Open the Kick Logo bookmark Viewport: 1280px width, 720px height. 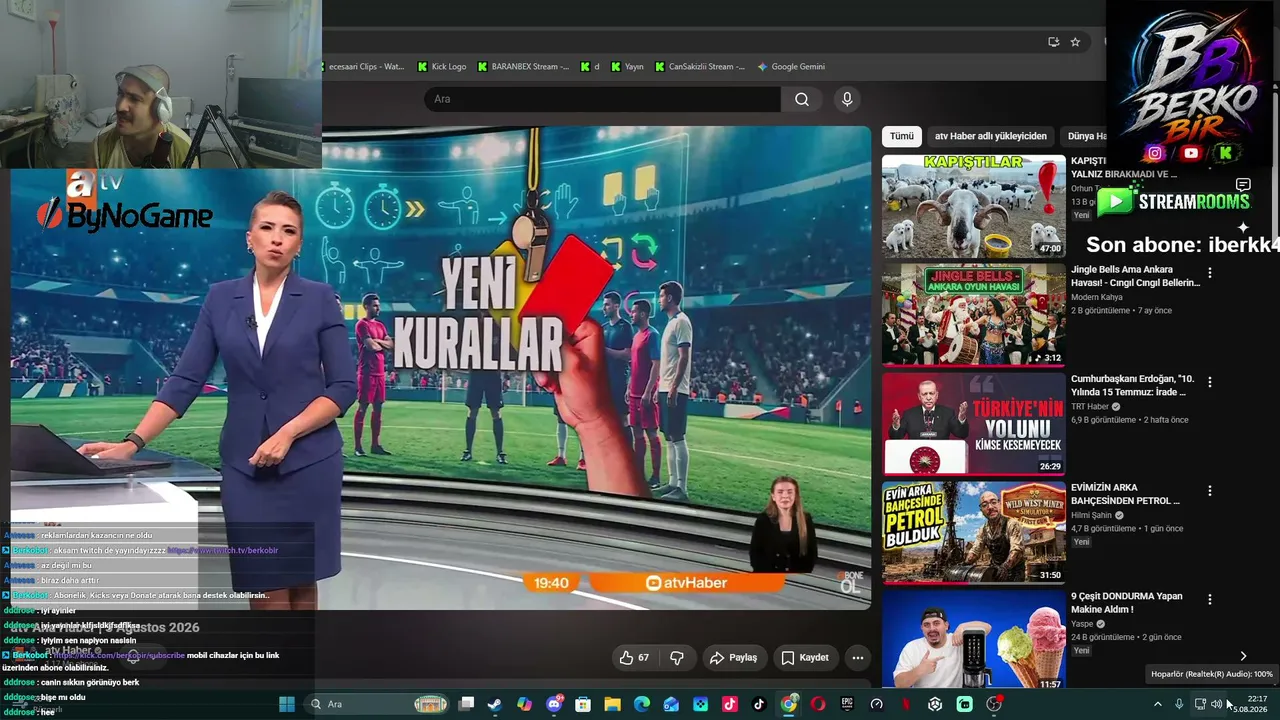[x=442, y=67]
